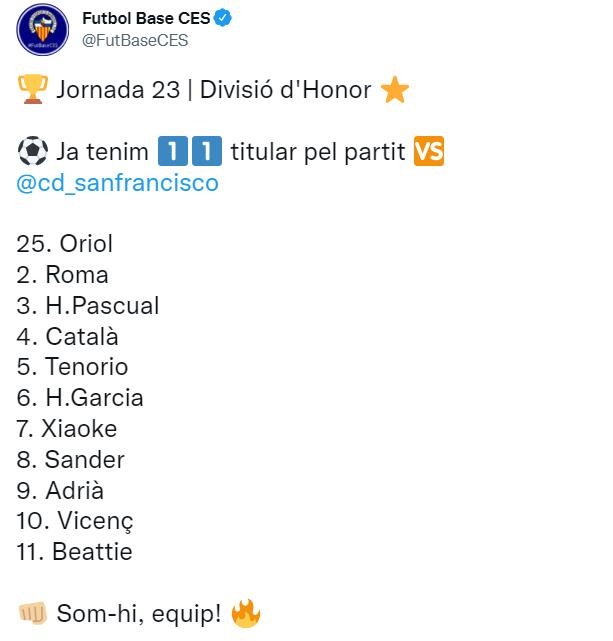Click the blue verified badge icon
The width and height of the screenshot is (613, 641).
coord(223,18)
